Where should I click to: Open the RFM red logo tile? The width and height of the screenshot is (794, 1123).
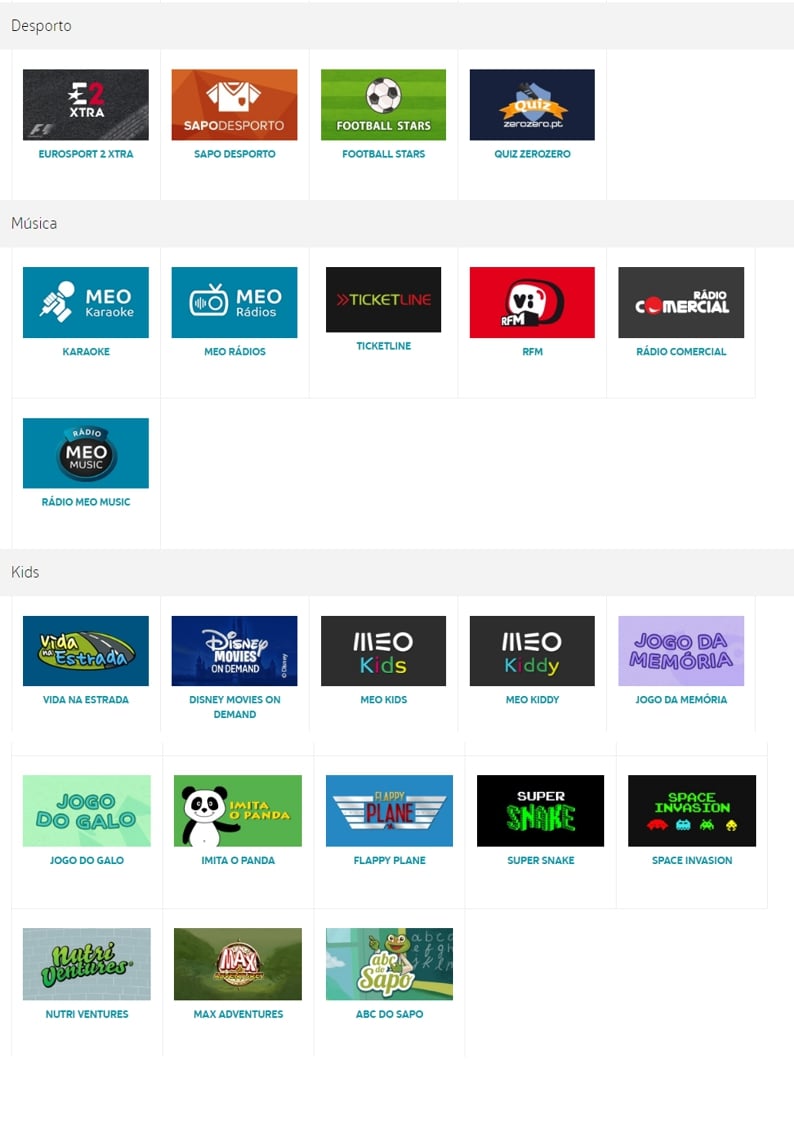[532, 302]
